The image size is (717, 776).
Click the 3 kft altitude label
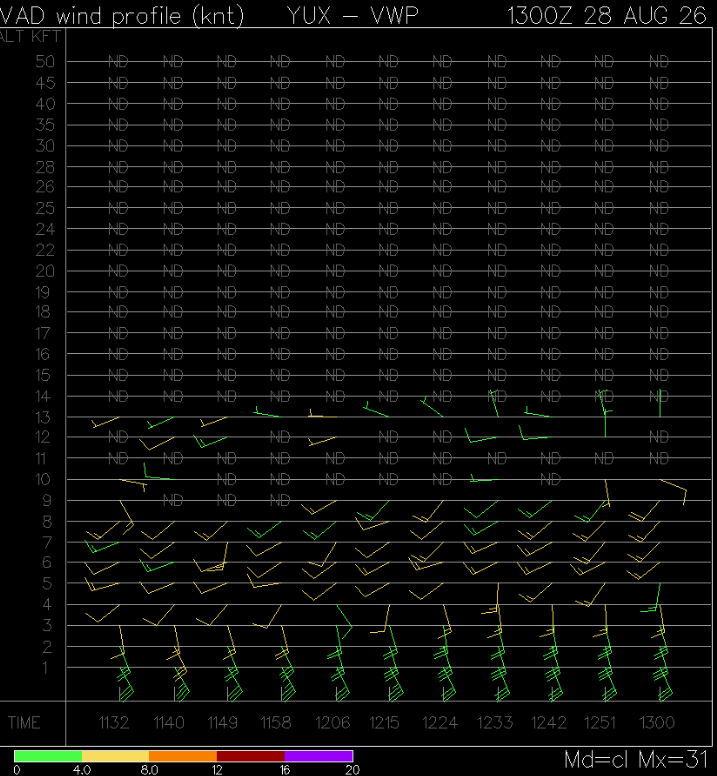[47, 625]
